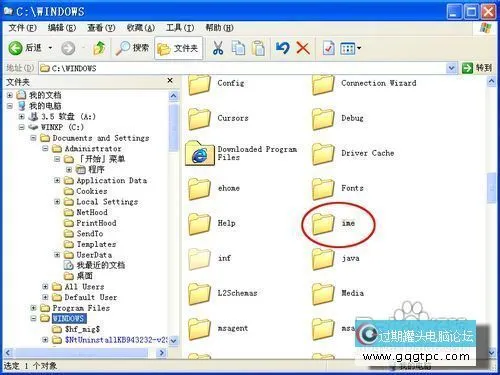Select the ehome folder icon
The width and height of the screenshot is (500, 375).
point(199,189)
